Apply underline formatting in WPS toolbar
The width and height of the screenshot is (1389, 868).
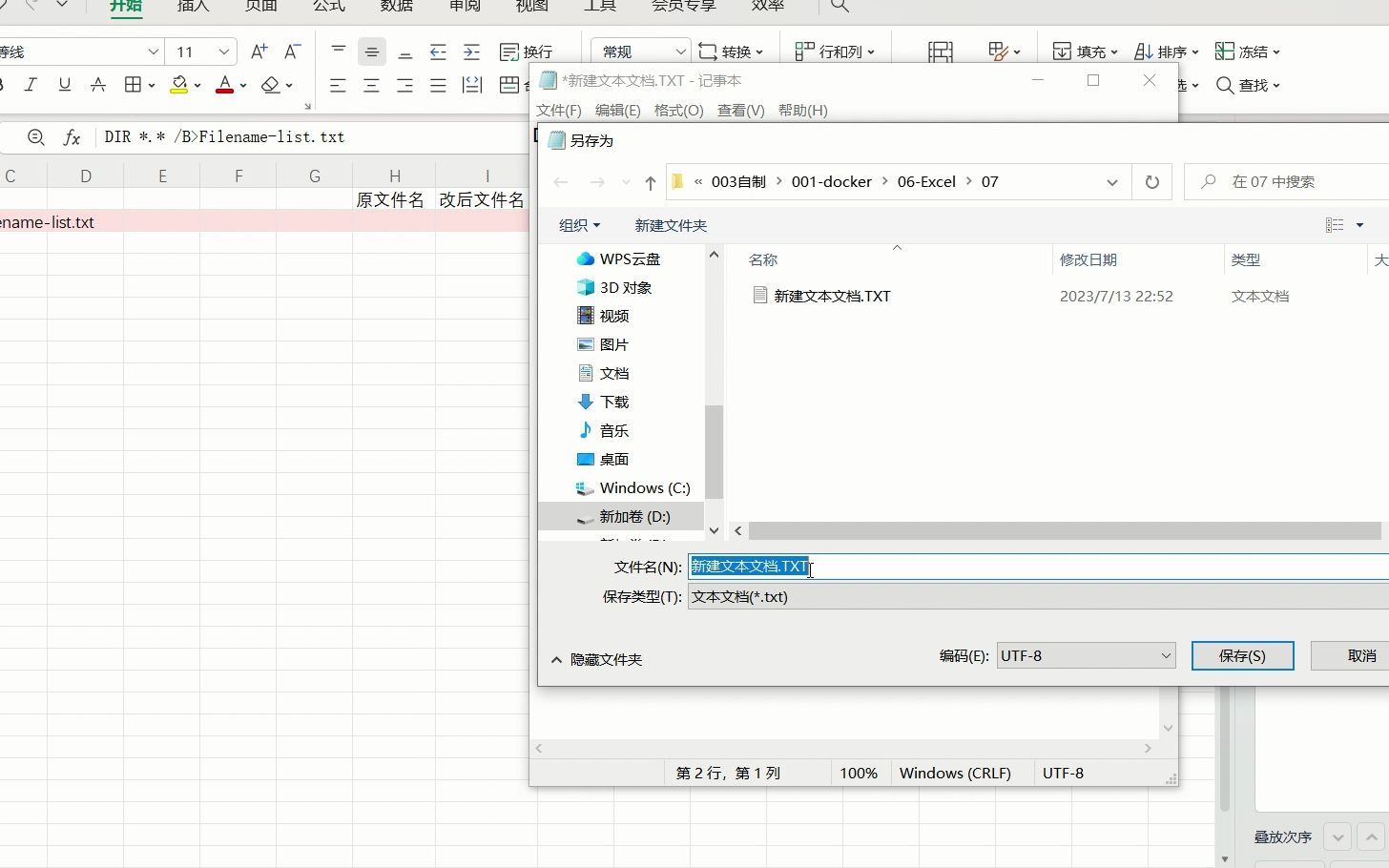[x=65, y=85]
